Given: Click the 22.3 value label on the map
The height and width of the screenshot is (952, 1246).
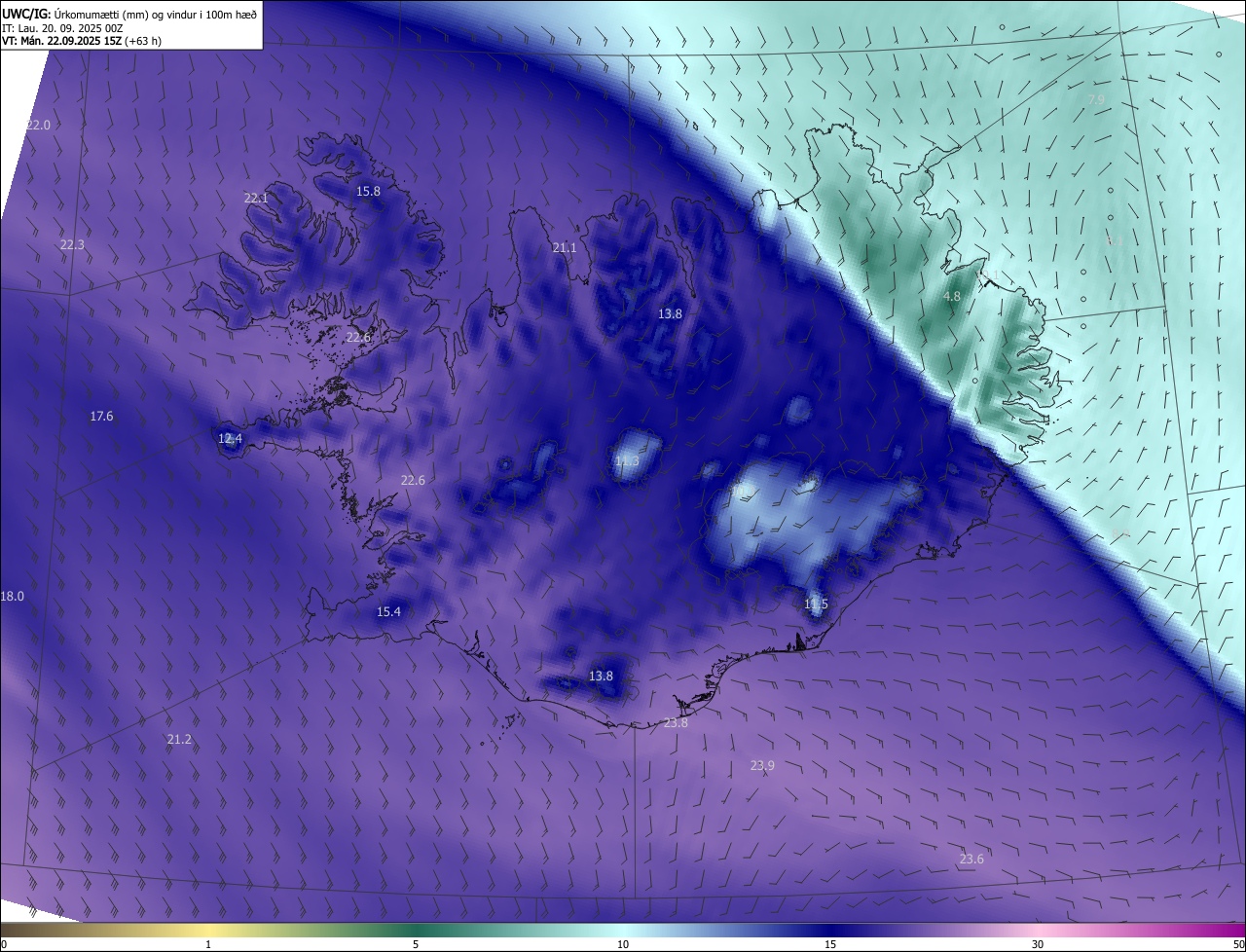Looking at the screenshot, I should point(72,244).
